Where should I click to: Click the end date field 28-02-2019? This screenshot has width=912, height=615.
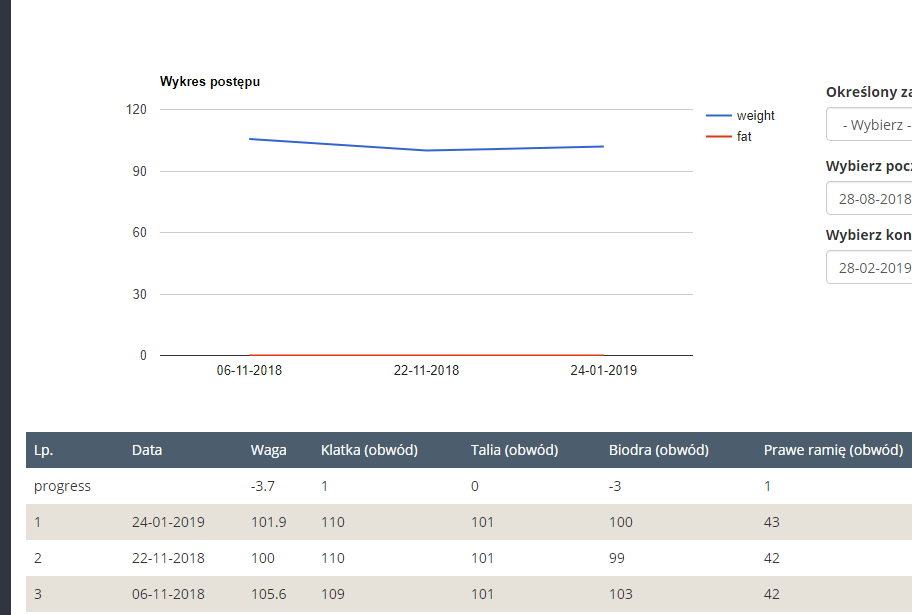tap(870, 268)
